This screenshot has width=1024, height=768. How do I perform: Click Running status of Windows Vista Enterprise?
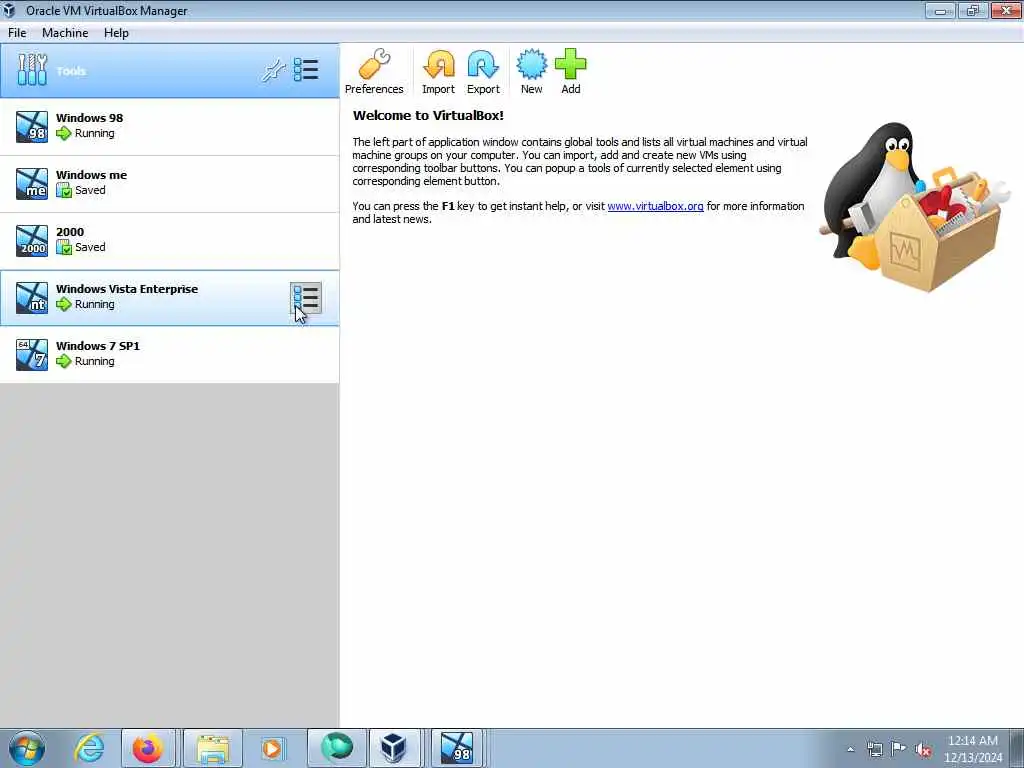point(95,304)
